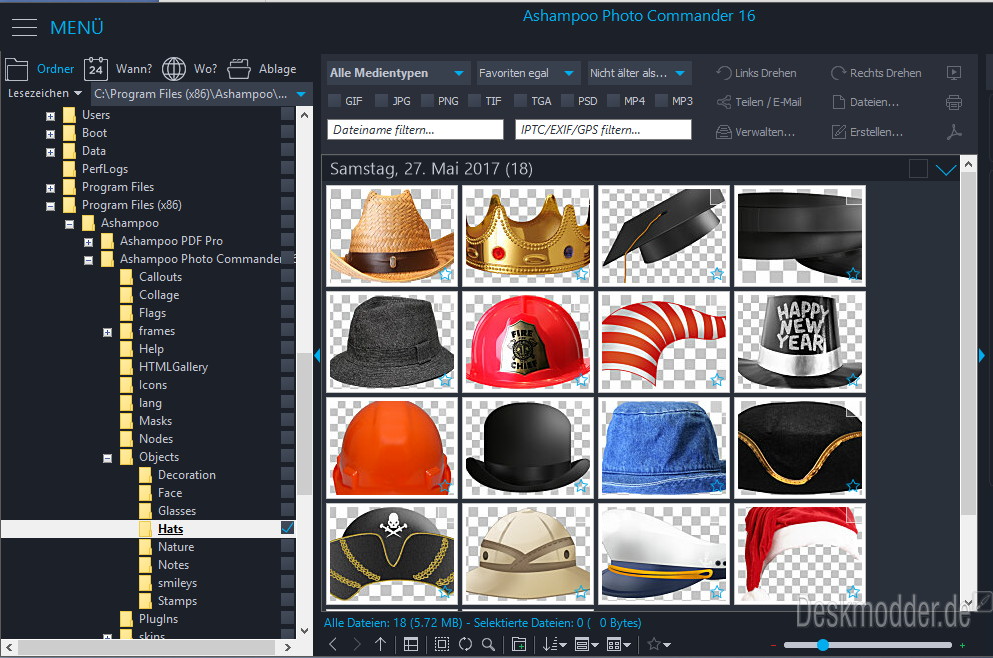Click the IPTC/EXIF/GPS filtern input field
993x658 pixels.
coord(603,130)
